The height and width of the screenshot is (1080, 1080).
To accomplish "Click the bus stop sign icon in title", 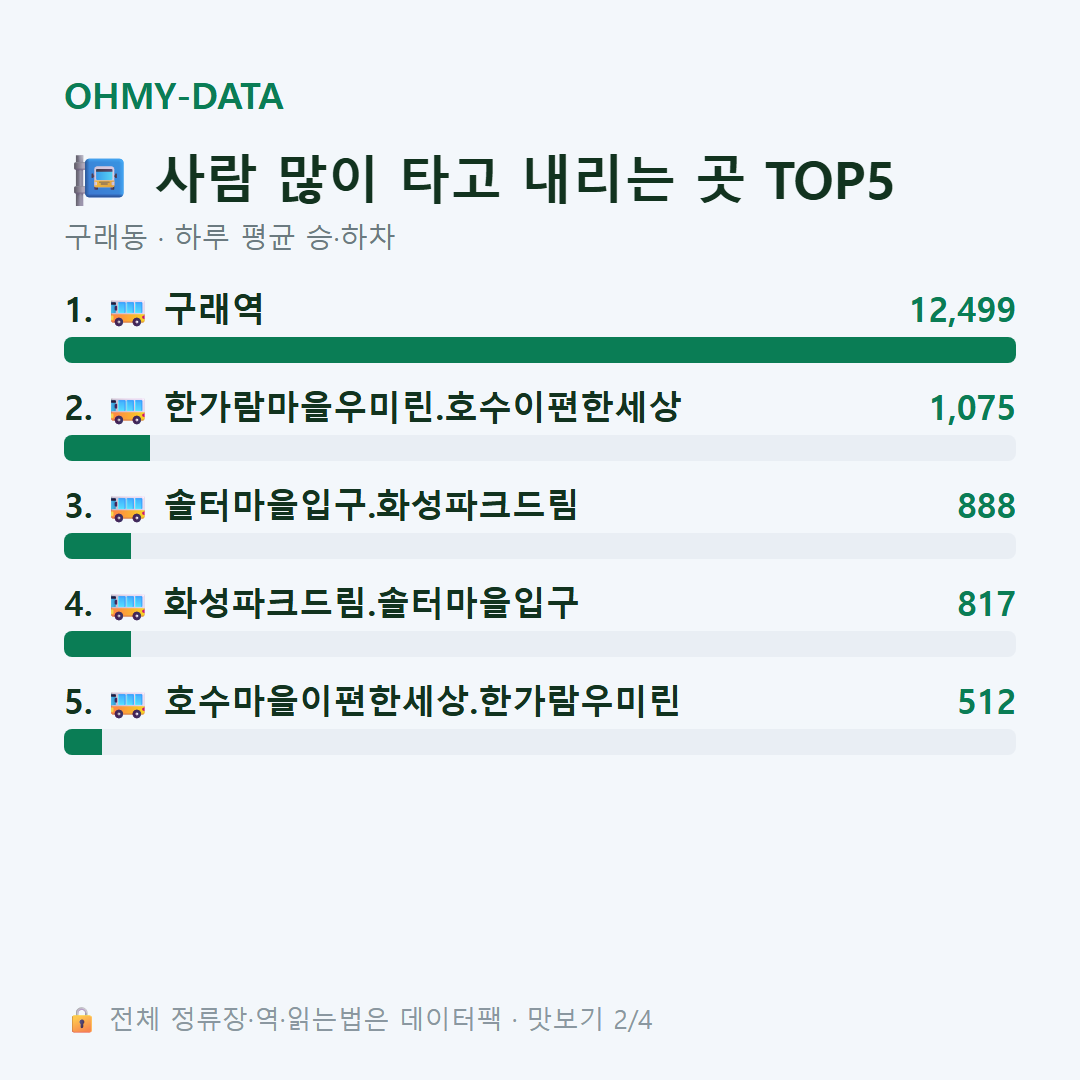I will 99,179.
